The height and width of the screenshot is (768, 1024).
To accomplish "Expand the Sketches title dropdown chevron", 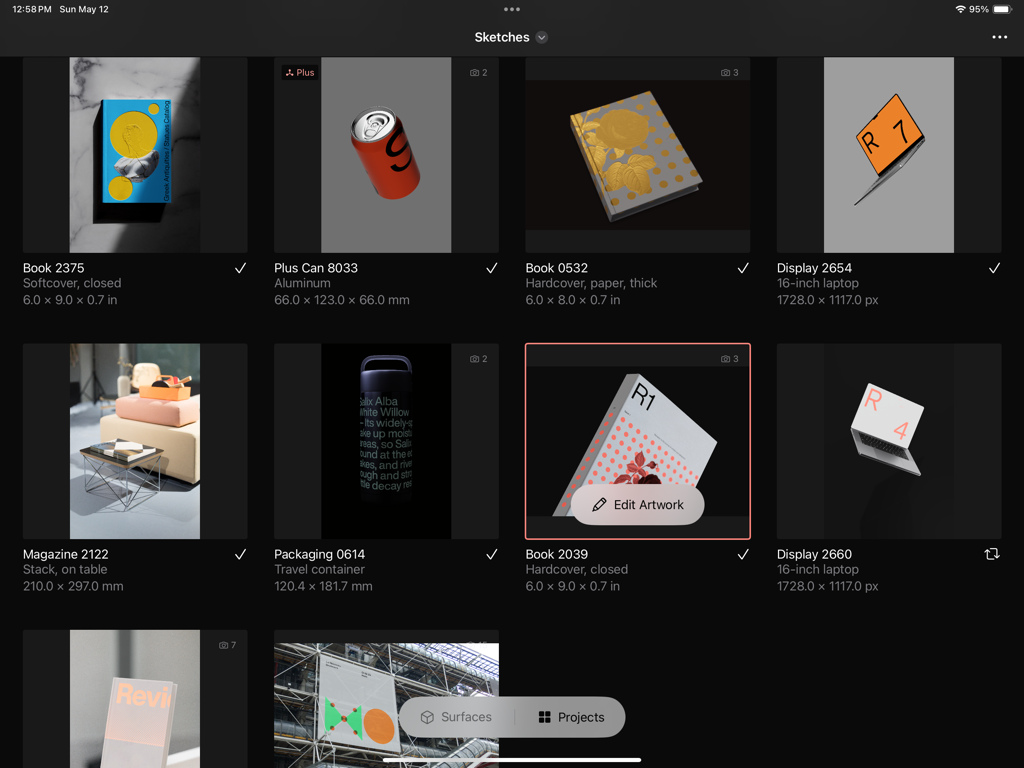I will pos(542,38).
